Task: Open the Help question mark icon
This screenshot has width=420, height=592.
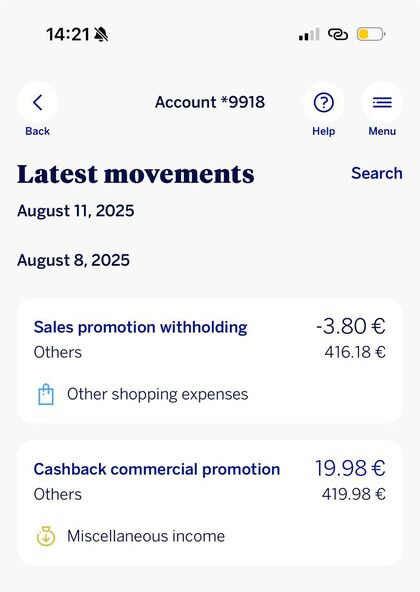Action: [x=324, y=102]
